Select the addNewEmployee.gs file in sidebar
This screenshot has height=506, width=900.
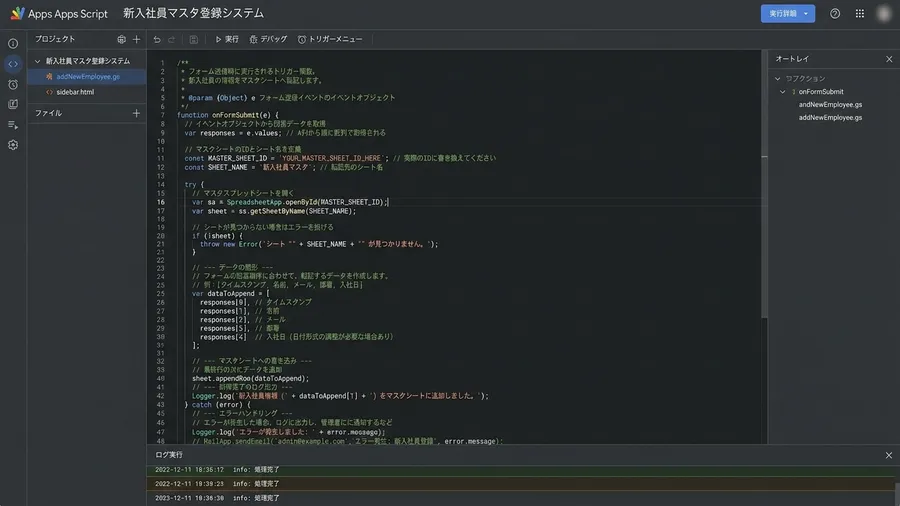click(87, 76)
